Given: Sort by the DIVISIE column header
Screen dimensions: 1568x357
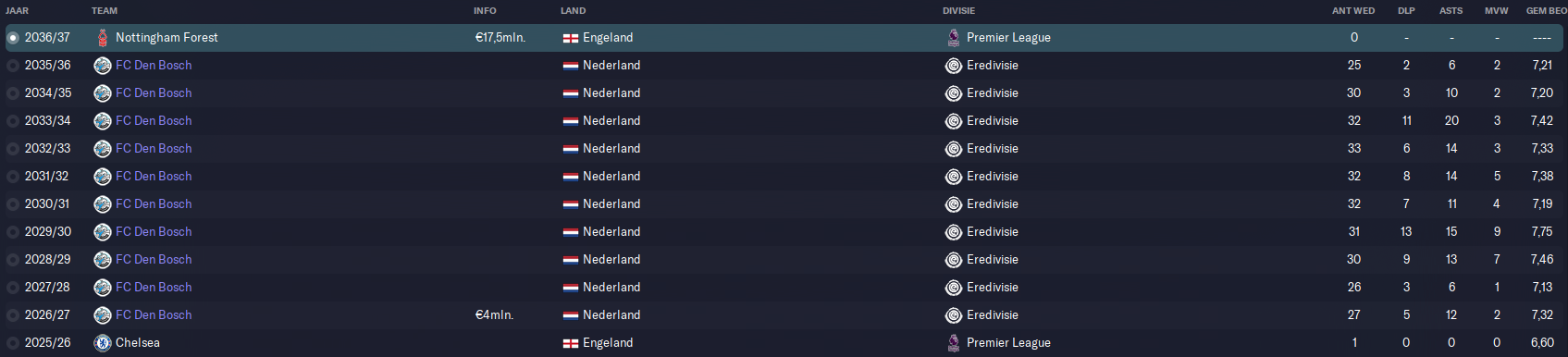Looking at the screenshot, I should [x=959, y=11].
